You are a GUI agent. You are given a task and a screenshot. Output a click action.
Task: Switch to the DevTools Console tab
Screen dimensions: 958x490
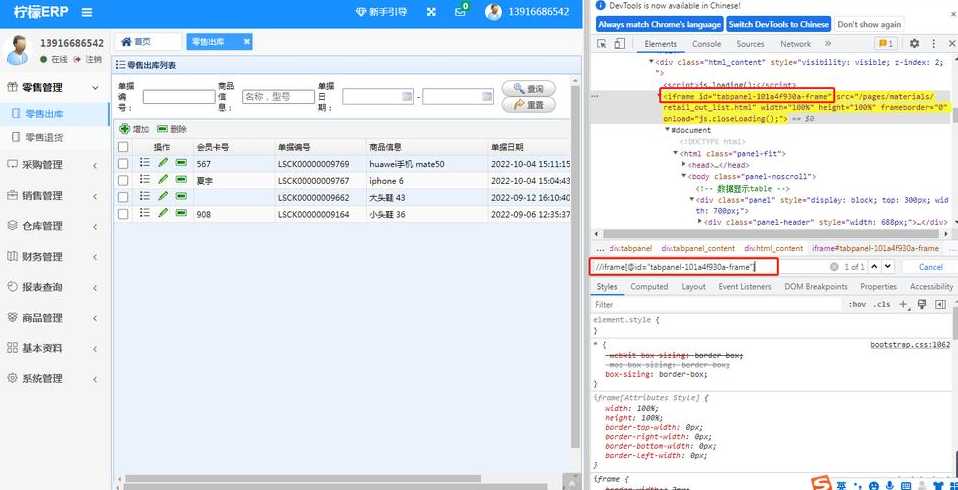click(x=706, y=44)
